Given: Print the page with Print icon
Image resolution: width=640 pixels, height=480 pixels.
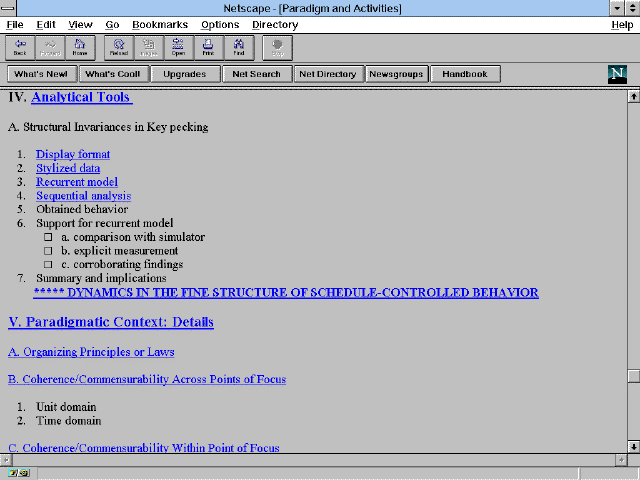Looking at the screenshot, I should coord(209,48).
